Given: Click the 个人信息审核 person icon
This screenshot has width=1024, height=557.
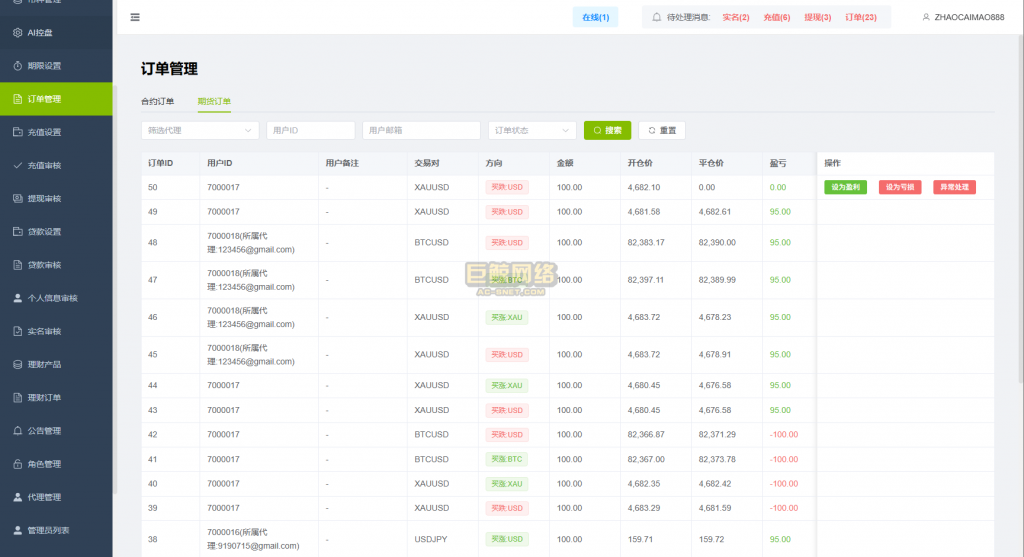Looking at the screenshot, I should tap(18, 298).
